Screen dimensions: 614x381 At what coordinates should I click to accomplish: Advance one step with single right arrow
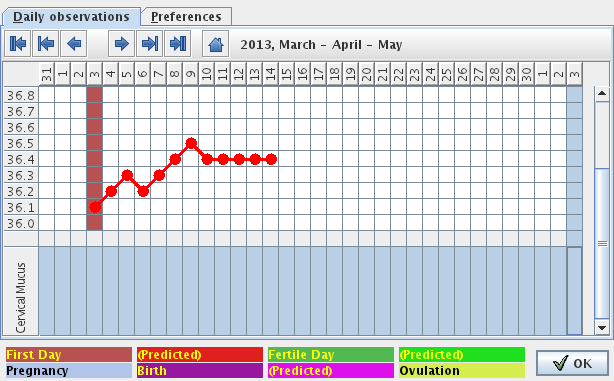(121, 43)
